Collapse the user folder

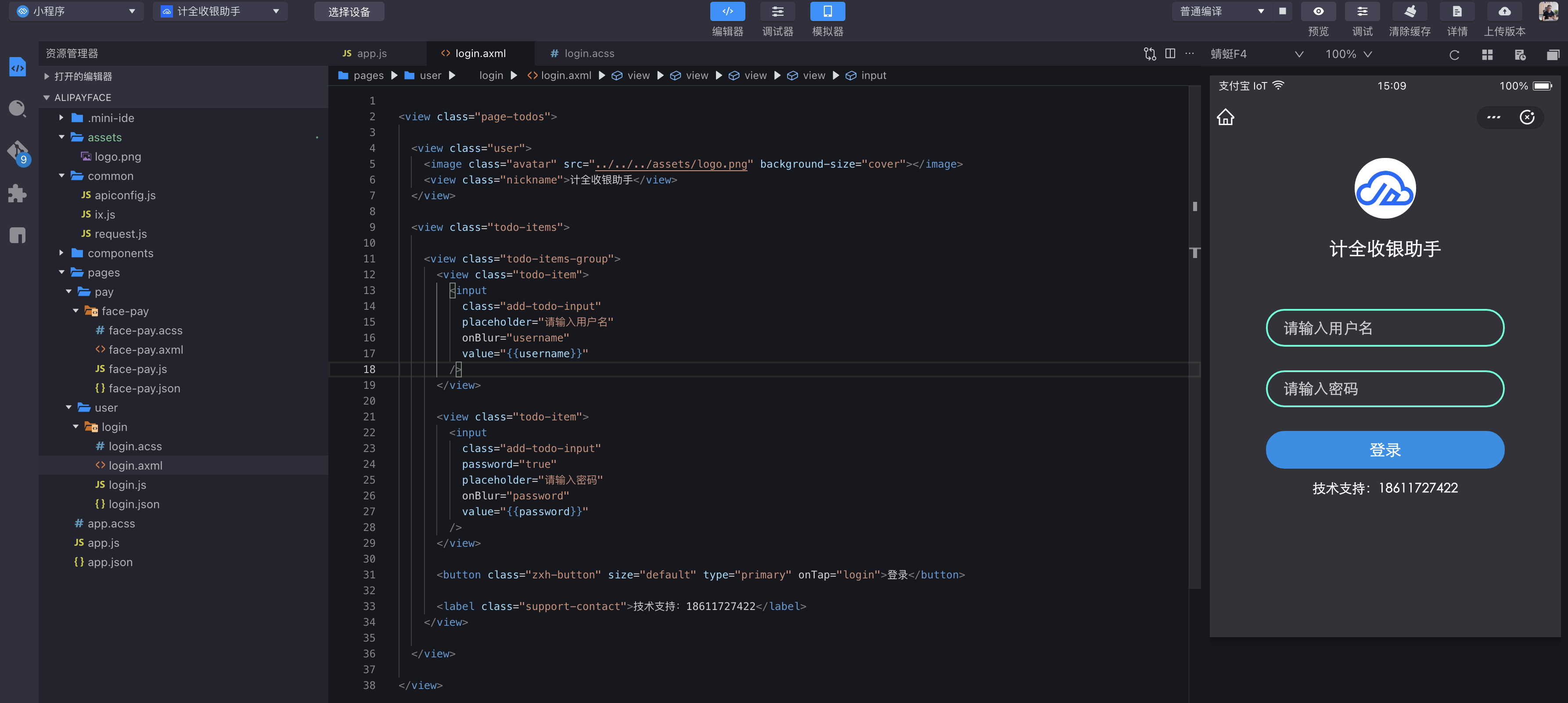coord(106,407)
